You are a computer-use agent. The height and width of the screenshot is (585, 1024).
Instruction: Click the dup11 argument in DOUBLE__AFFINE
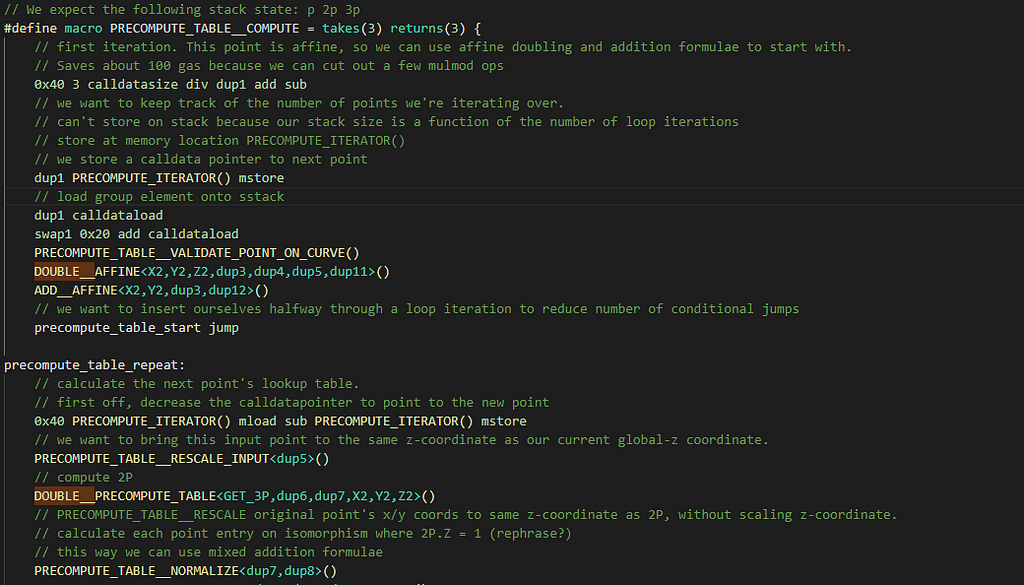click(x=349, y=272)
